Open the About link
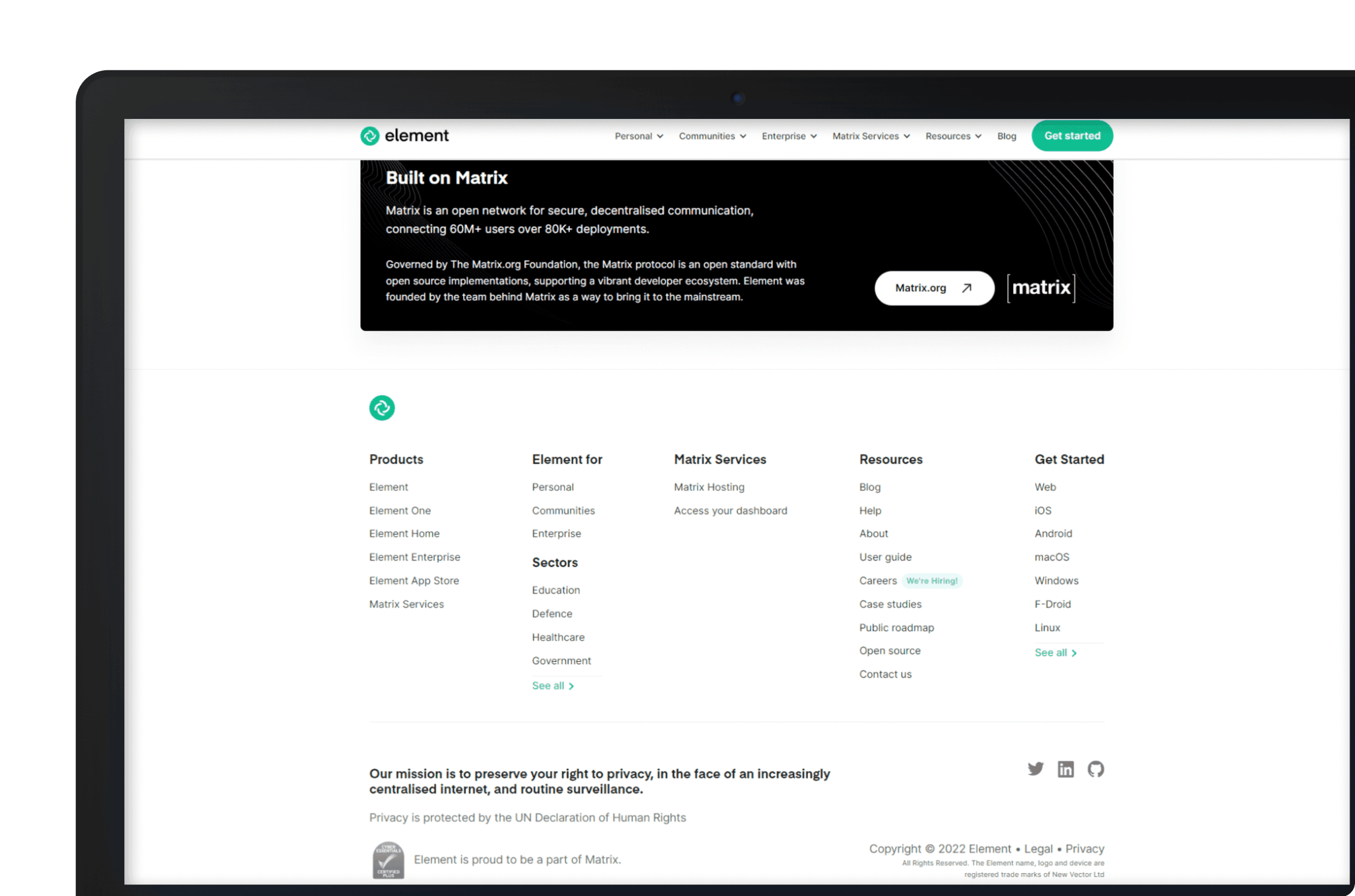The height and width of the screenshot is (896, 1355). pos(873,533)
